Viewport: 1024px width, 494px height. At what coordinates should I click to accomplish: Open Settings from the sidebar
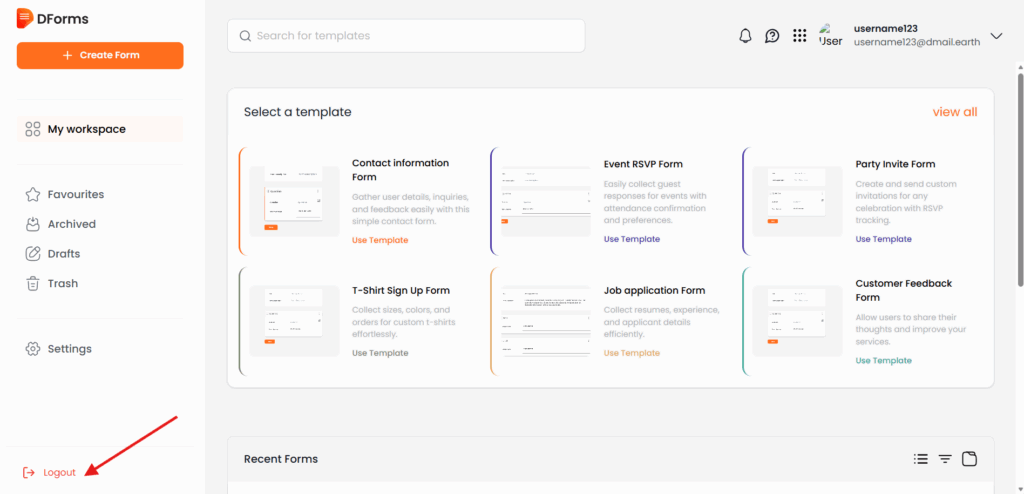[69, 349]
